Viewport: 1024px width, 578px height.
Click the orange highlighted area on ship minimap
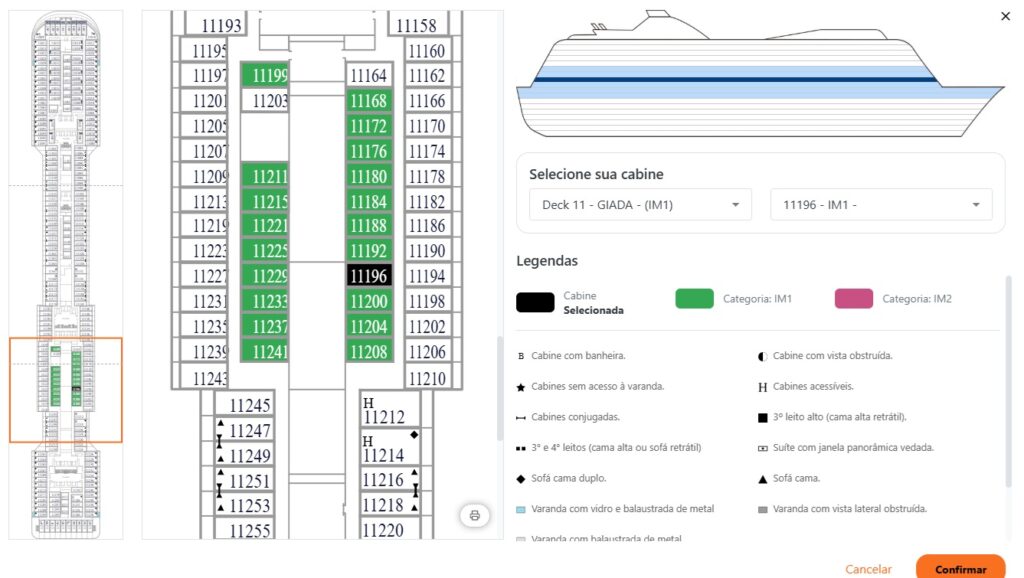[66, 390]
